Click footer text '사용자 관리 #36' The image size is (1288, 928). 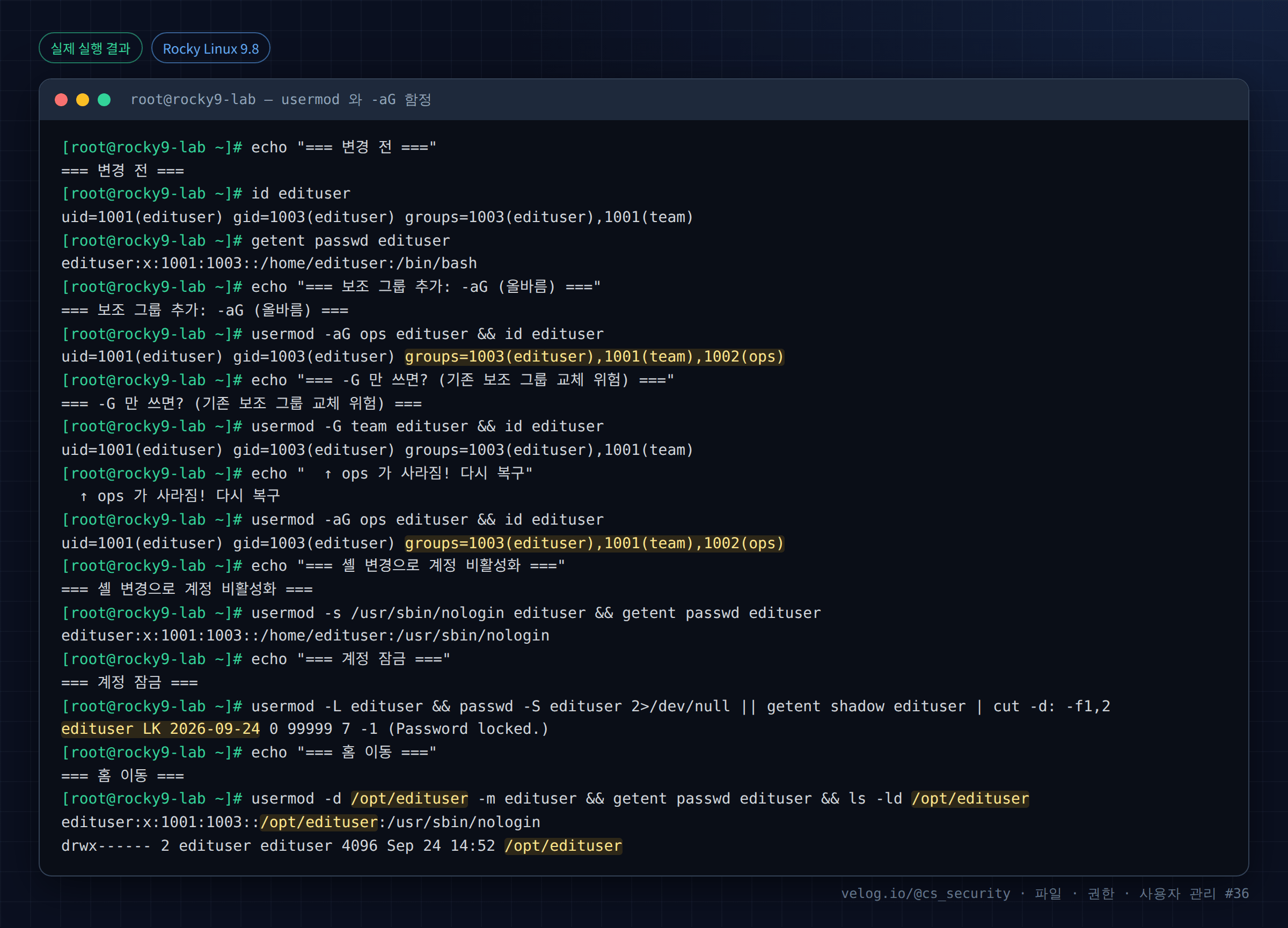[x=1194, y=893]
